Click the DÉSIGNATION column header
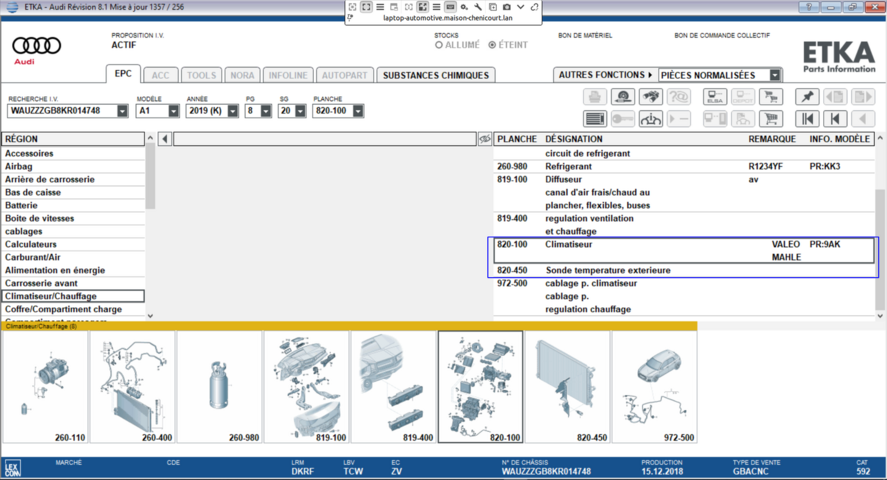The image size is (887, 480). (574, 139)
